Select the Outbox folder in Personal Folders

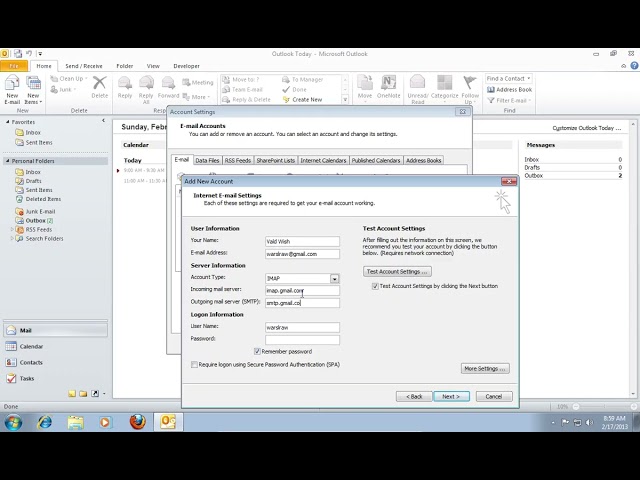click(34, 220)
